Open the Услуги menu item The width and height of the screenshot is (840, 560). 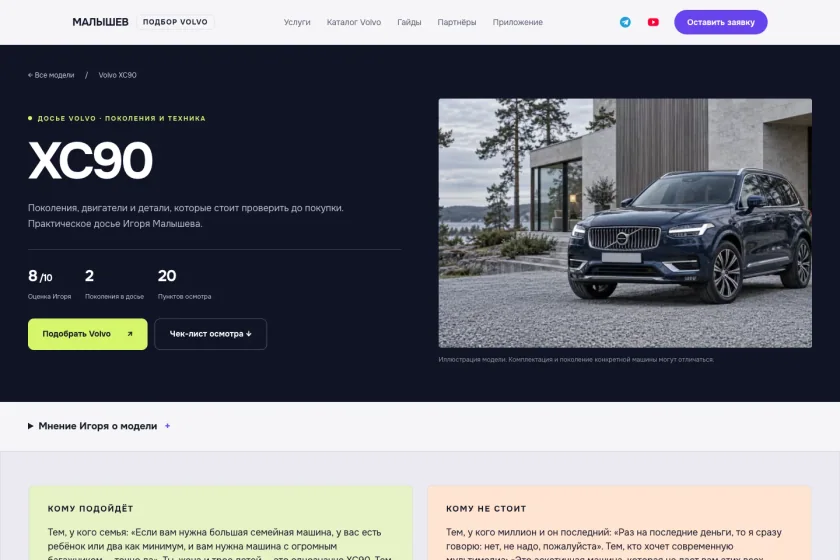click(297, 23)
